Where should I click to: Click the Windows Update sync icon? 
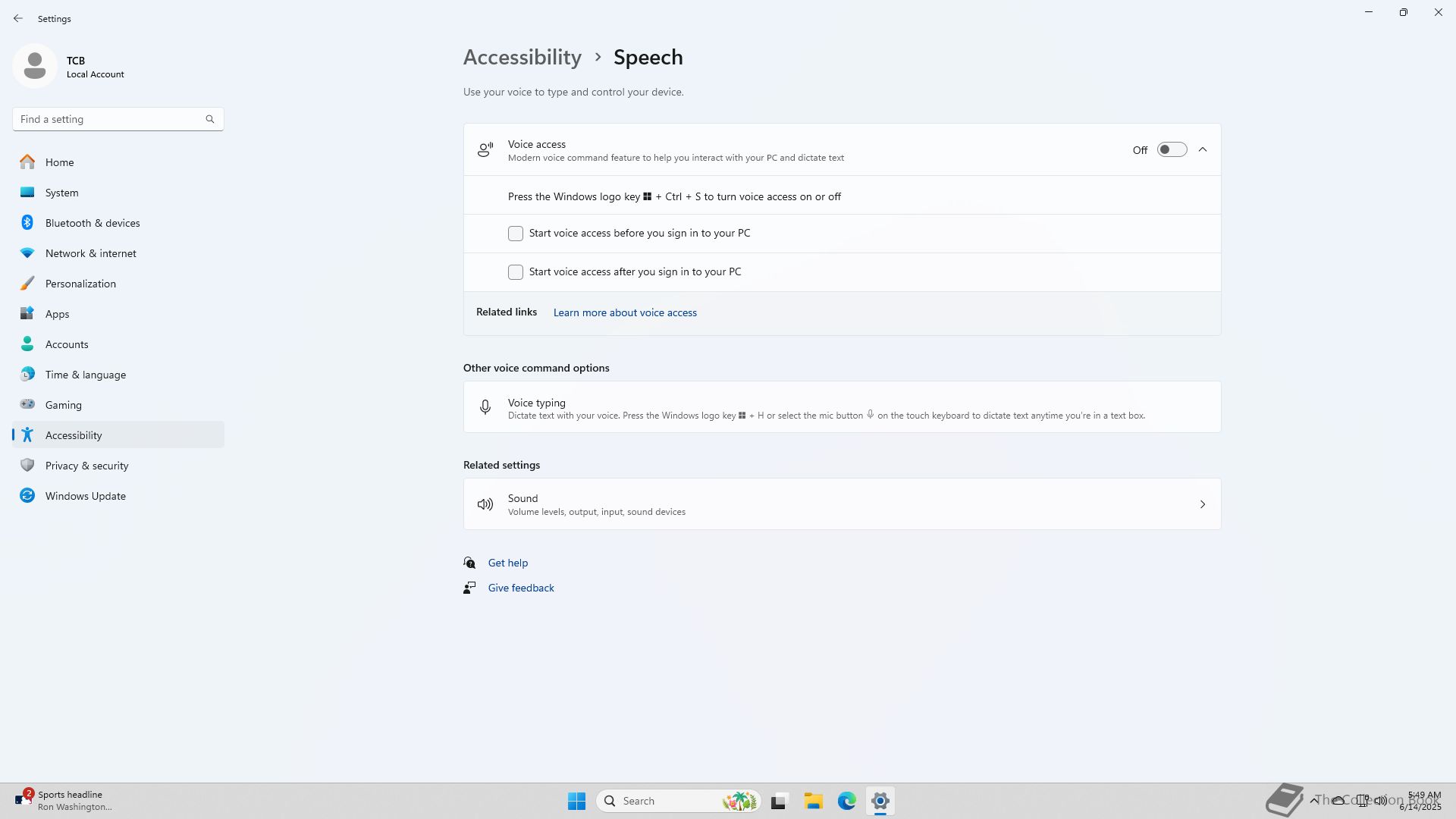point(27,496)
